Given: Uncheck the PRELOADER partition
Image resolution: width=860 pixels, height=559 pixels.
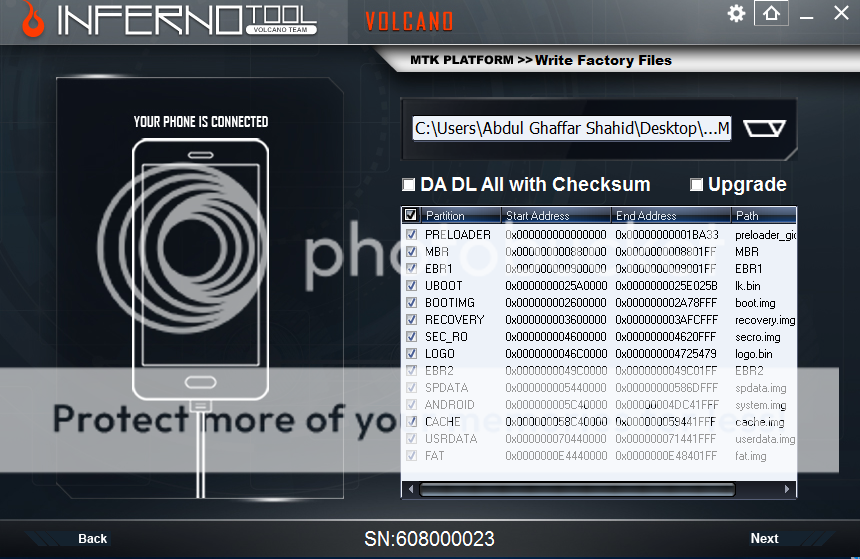Looking at the screenshot, I should 411,234.
